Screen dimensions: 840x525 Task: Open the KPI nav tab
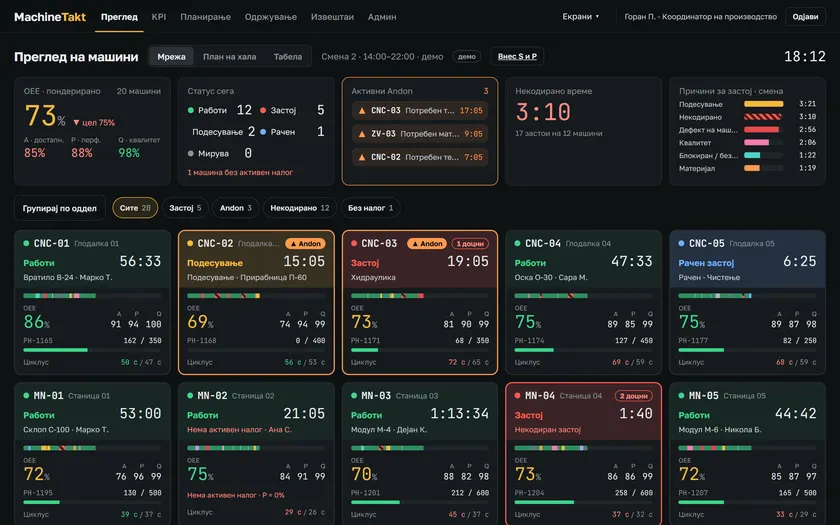click(x=159, y=17)
